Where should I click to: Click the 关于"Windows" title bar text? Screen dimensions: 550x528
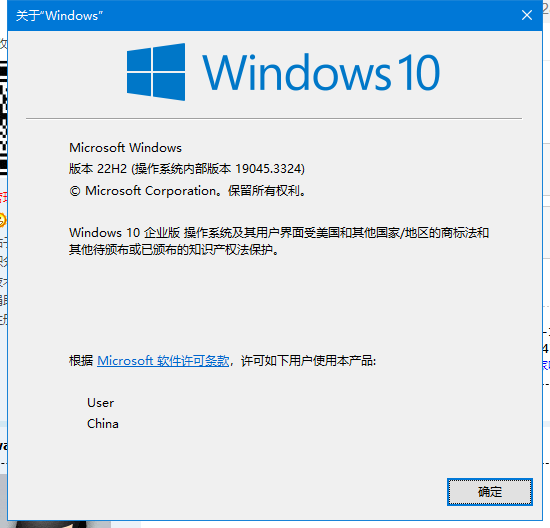click(59, 16)
